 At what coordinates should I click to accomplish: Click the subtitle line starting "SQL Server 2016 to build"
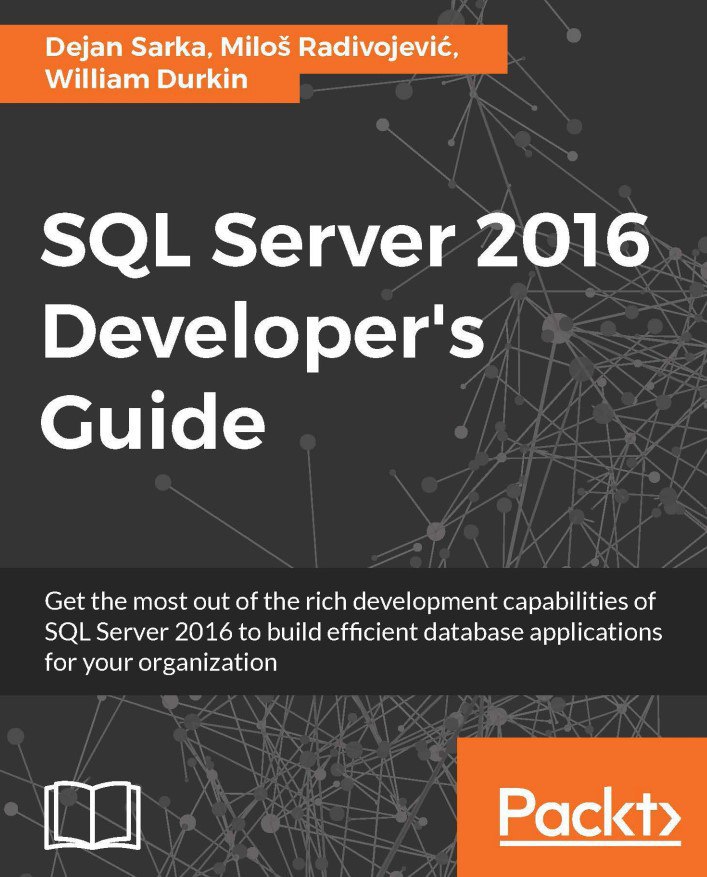pyautogui.click(x=354, y=632)
